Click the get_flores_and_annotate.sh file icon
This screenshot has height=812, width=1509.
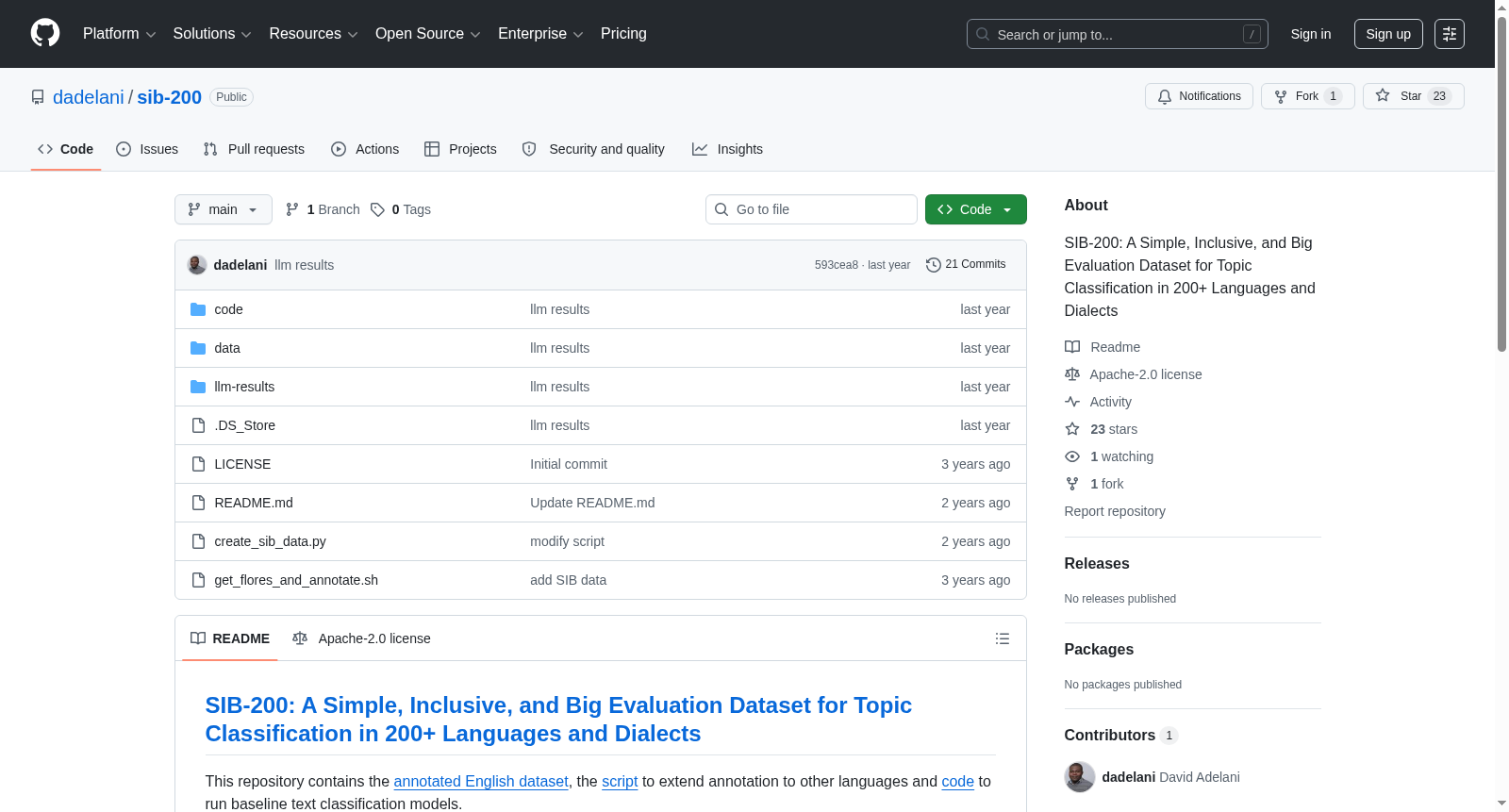tap(198, 580)
